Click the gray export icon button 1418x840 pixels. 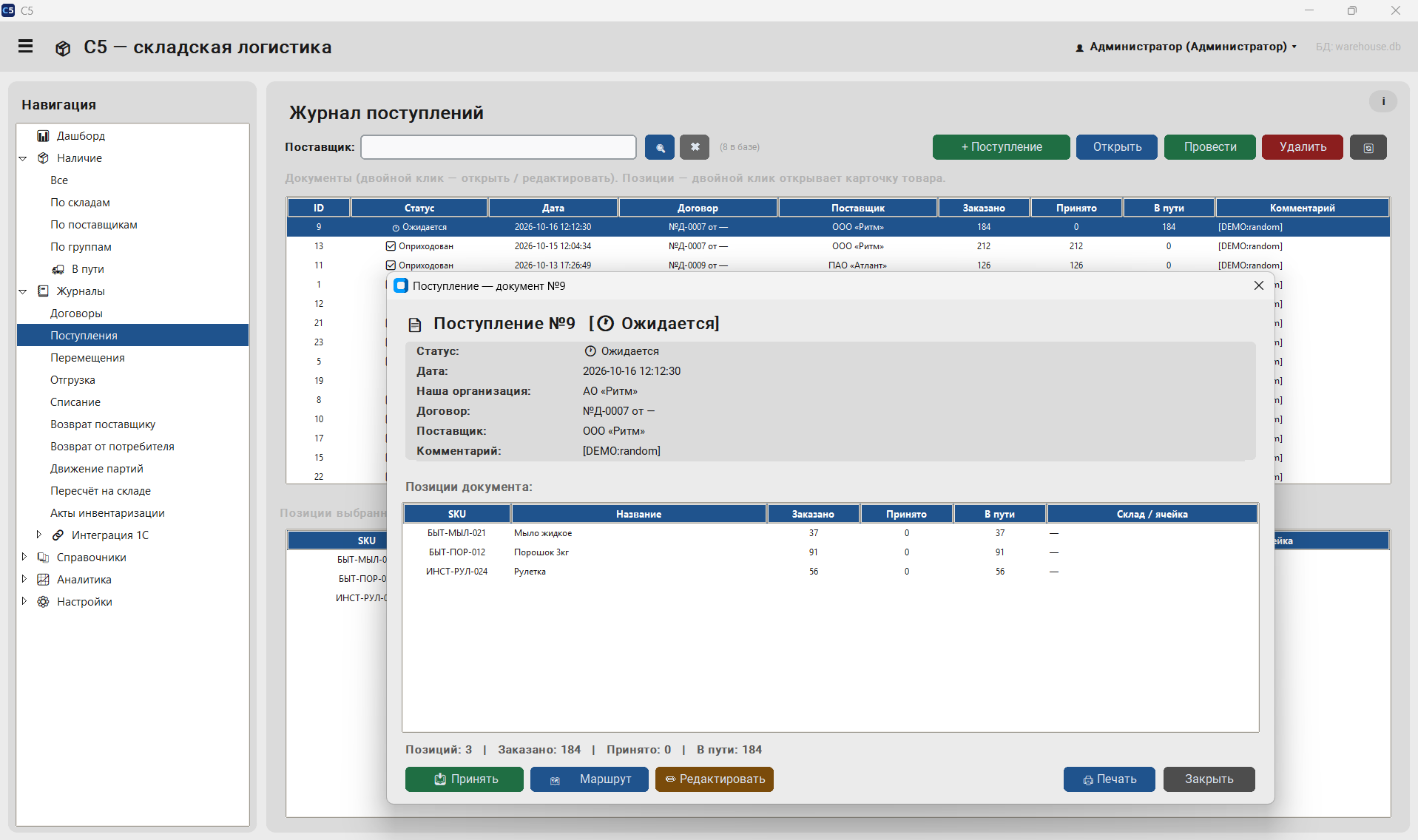coord(1368,147)
